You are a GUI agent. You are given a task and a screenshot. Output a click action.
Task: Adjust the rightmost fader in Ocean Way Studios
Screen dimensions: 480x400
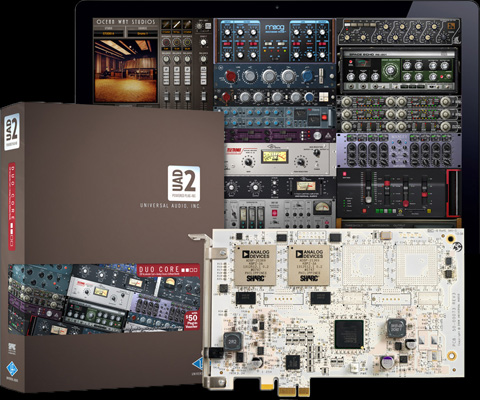[x=203, y=96]
